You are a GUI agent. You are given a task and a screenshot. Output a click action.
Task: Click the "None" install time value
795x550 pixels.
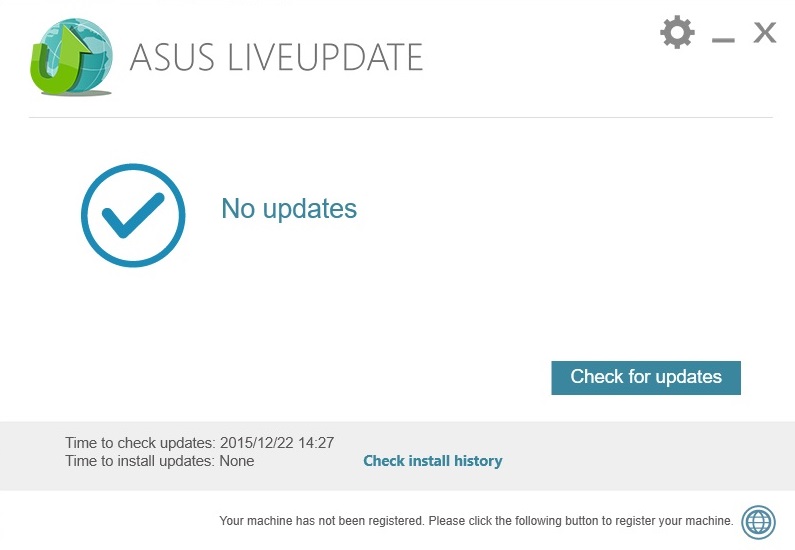(237, 461)
